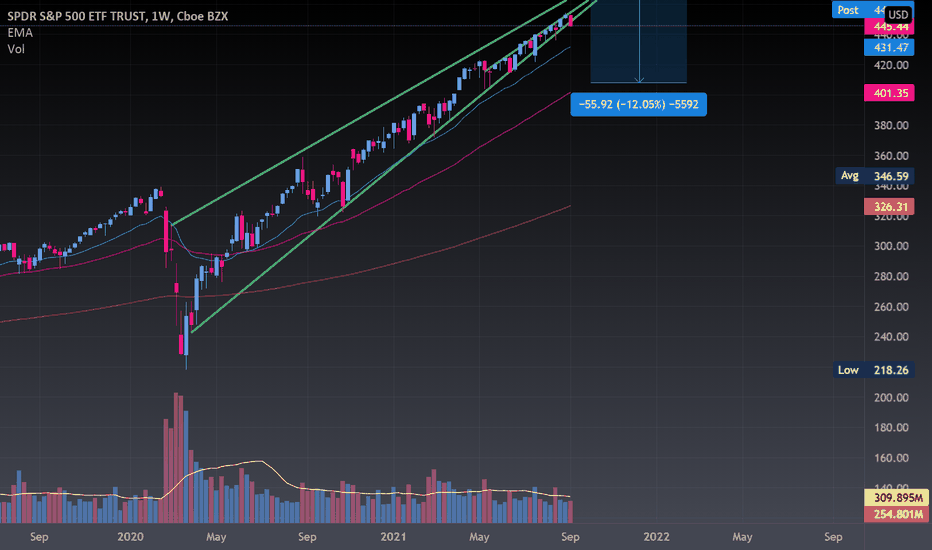The image size is (932, 550).
Task: Select the EMA indicator label
Action: tap(20, 33)
